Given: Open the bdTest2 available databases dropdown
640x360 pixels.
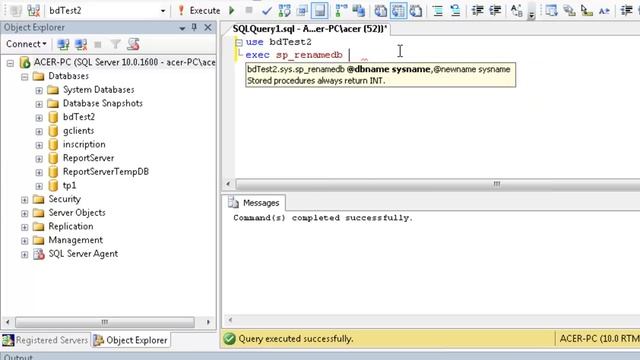Looking at the screenshot, I should 163,11.
